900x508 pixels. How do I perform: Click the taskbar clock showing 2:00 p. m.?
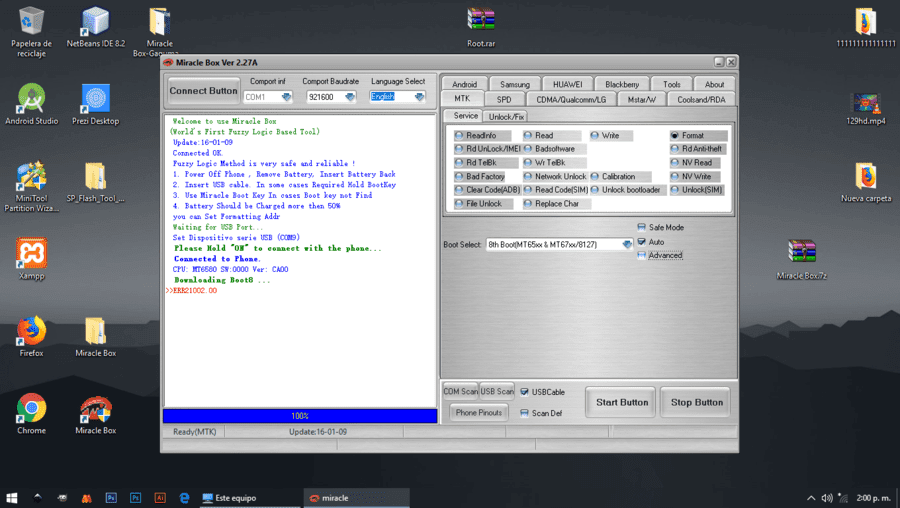tap(873, 498)
